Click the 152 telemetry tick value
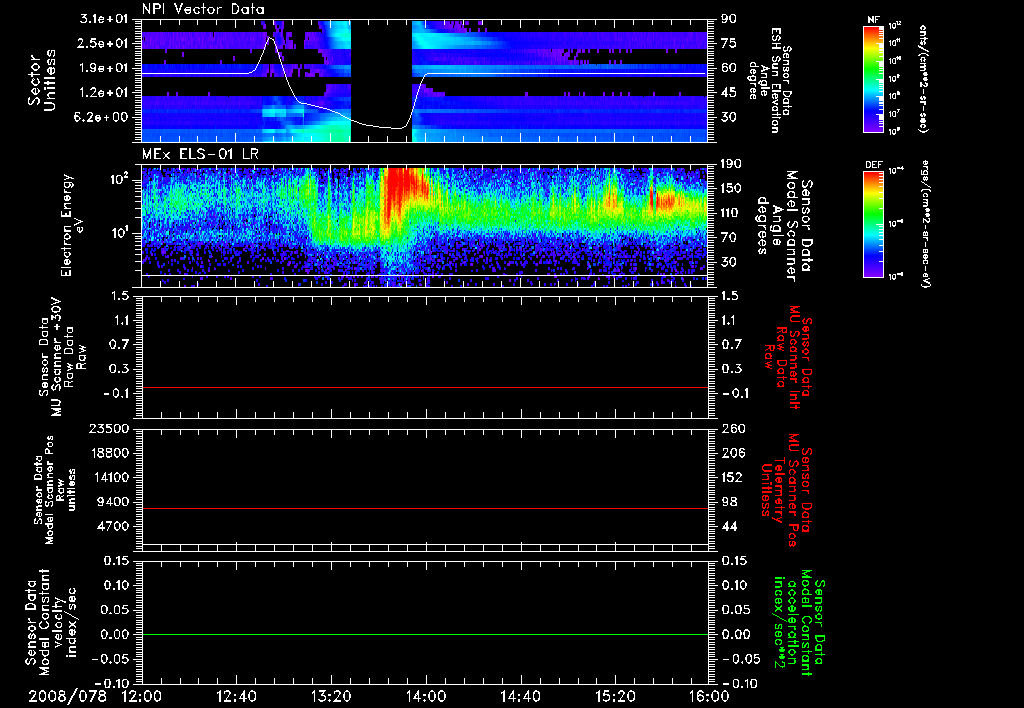 click(x=731, y=477)
